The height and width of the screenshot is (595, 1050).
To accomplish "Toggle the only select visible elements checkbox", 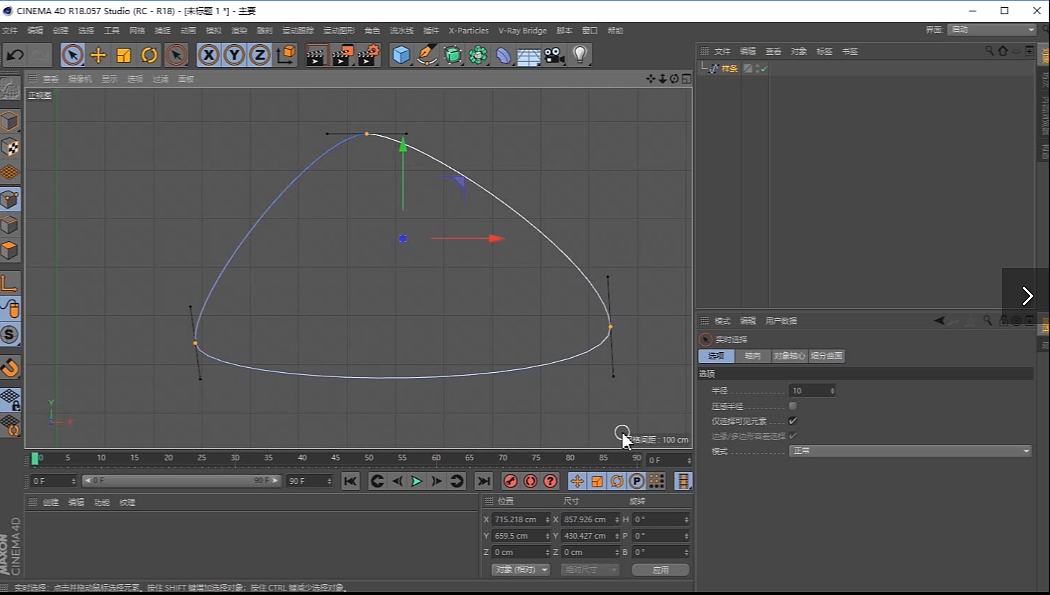I will coord(793,421).
